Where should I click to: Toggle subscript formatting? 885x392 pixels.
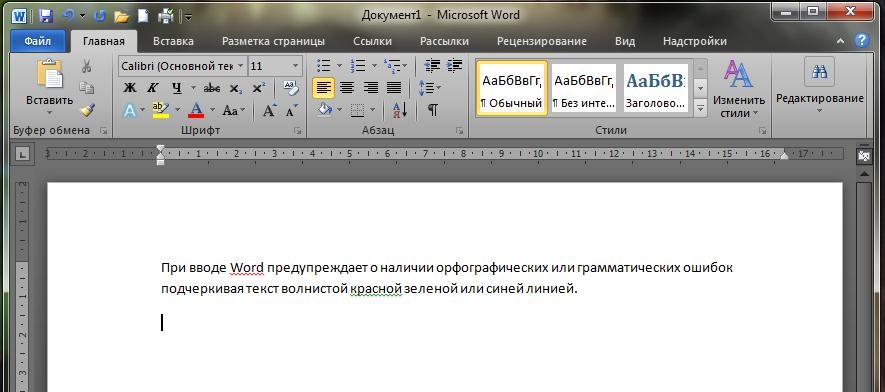(x=235, y=88)
